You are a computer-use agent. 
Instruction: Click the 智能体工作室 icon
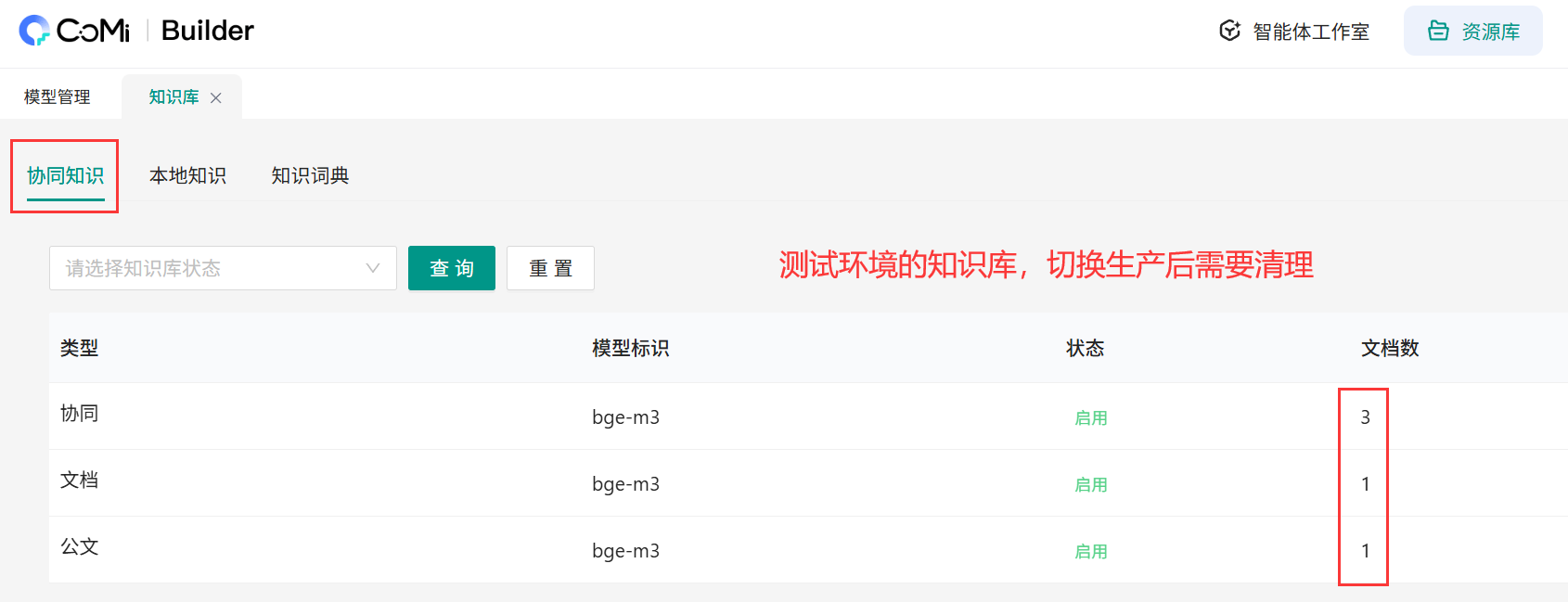[x=1229, y=31]
